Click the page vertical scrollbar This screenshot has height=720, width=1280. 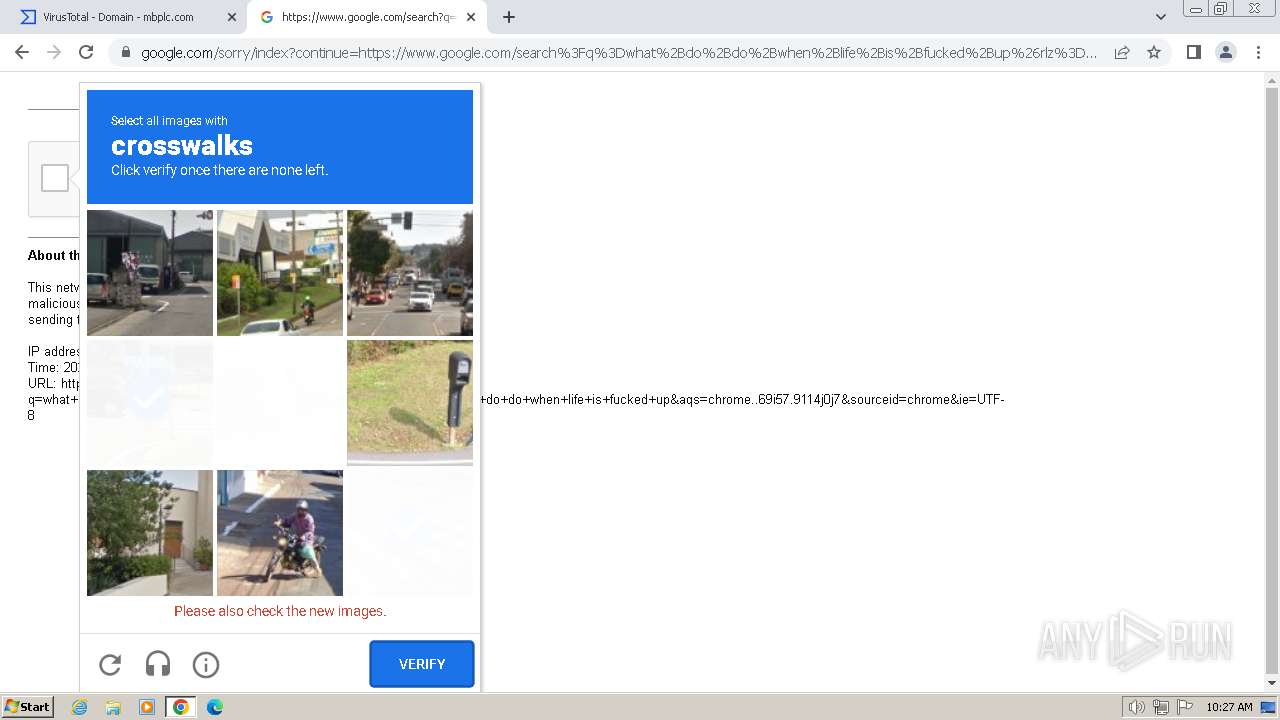click(1272, 380)
